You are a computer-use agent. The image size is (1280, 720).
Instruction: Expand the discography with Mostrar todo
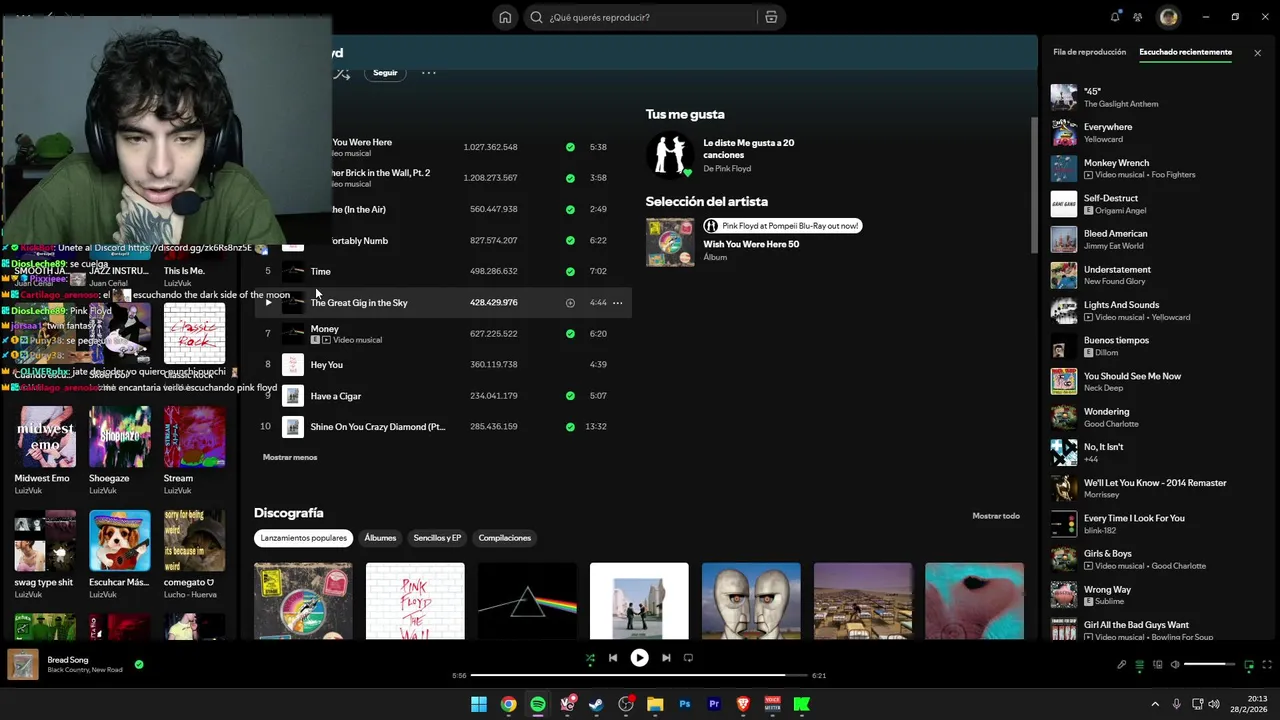(x=996, y=516)
